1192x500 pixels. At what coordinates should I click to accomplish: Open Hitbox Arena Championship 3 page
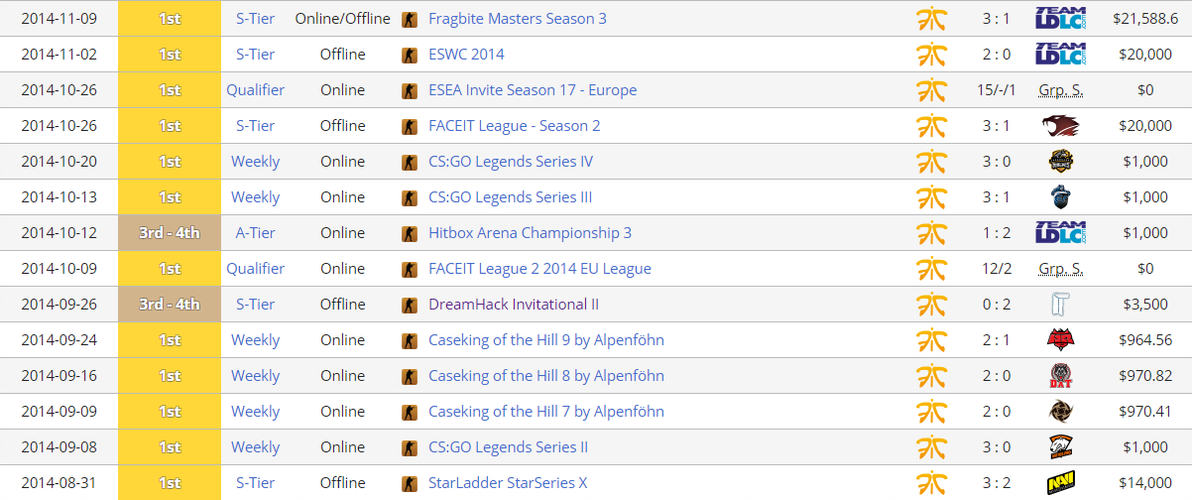click(x=530, y=233)
